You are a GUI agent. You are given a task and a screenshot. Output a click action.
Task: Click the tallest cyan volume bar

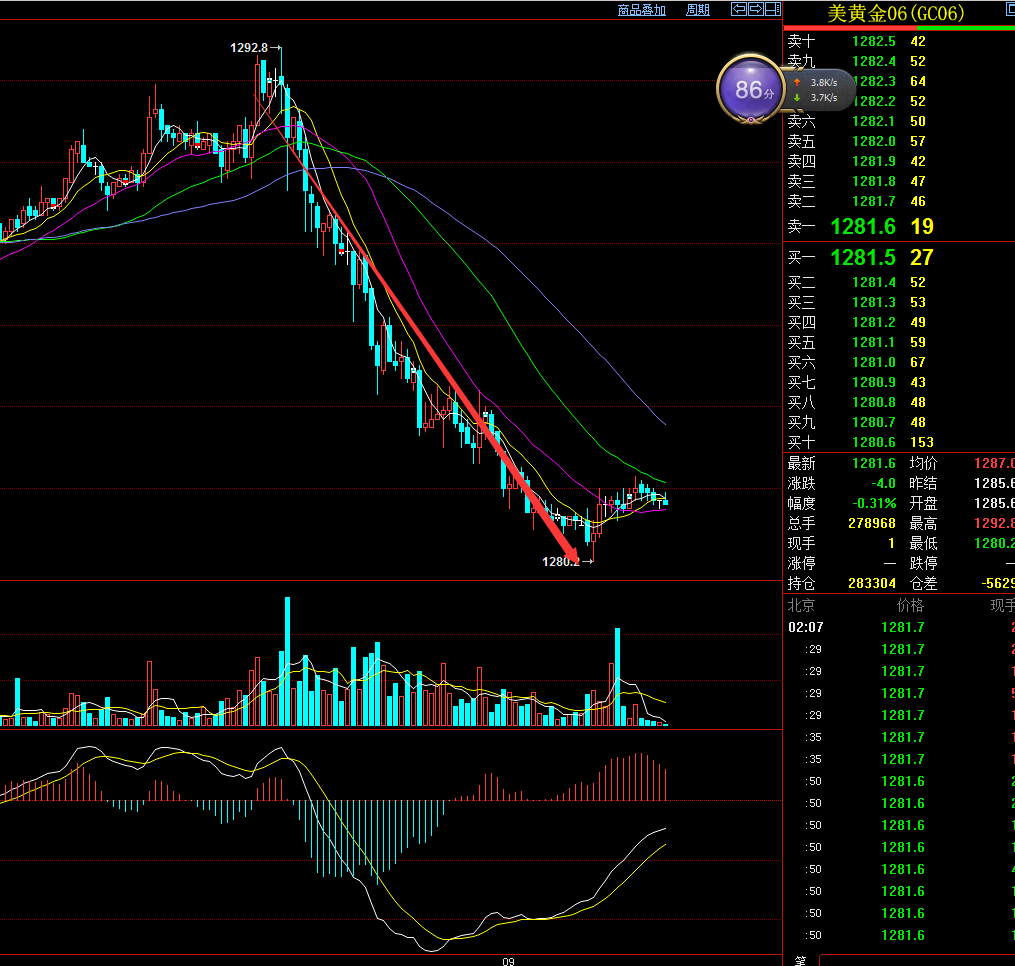tap(287, 662)
